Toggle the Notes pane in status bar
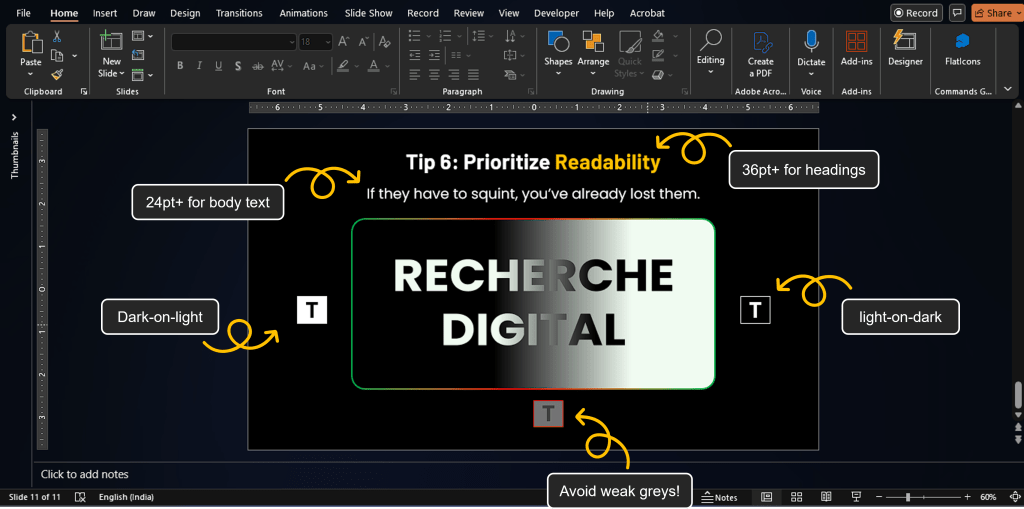1024x509 pixels. coord(720,497)
